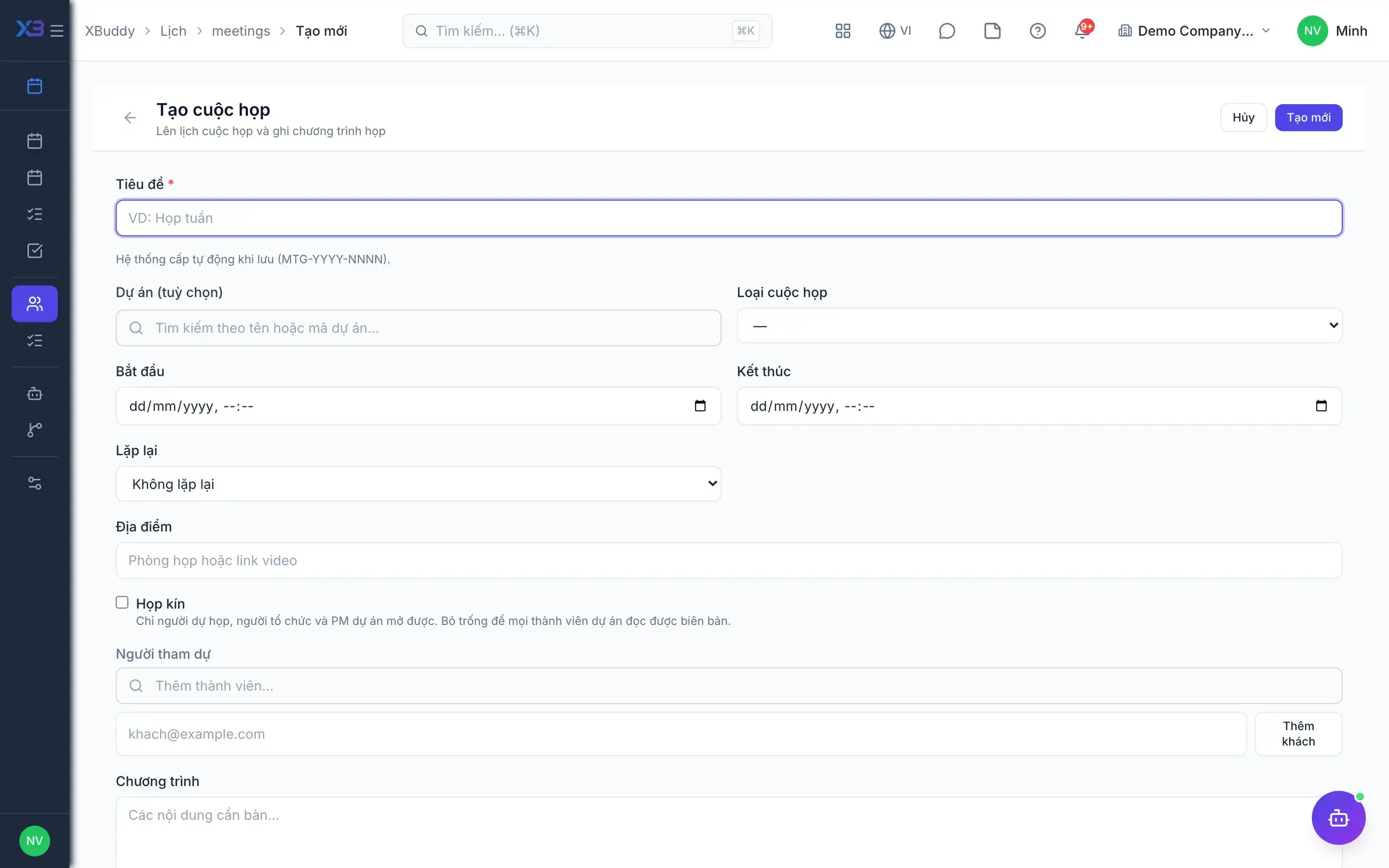The width and height of the screenshot is (1389, 868).
Task: Open the sliders settings icon in the sidebar
Action: pos(34,483)
